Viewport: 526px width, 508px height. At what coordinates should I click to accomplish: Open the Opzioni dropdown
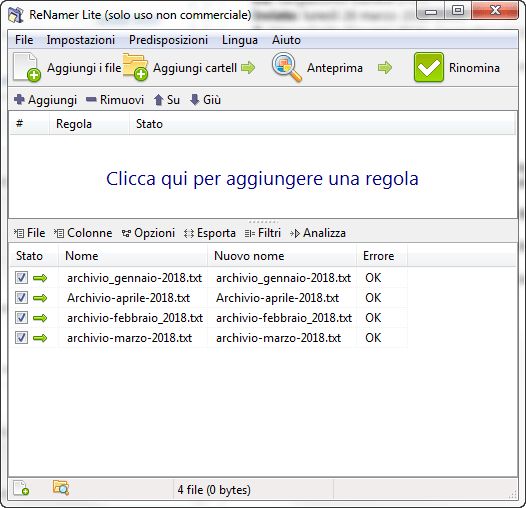pos(148,233)
